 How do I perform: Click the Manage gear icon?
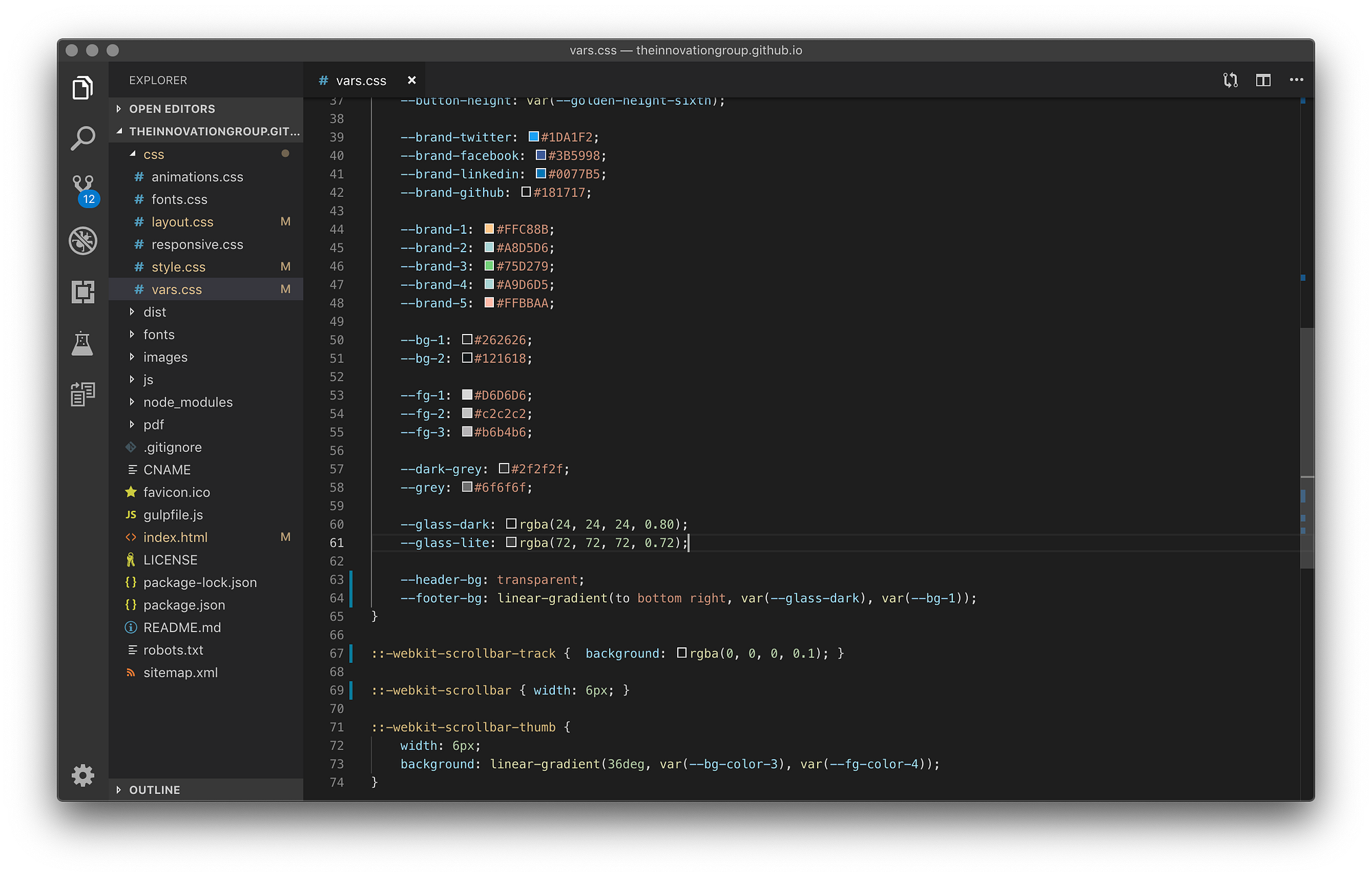click(x=82, y=776)
